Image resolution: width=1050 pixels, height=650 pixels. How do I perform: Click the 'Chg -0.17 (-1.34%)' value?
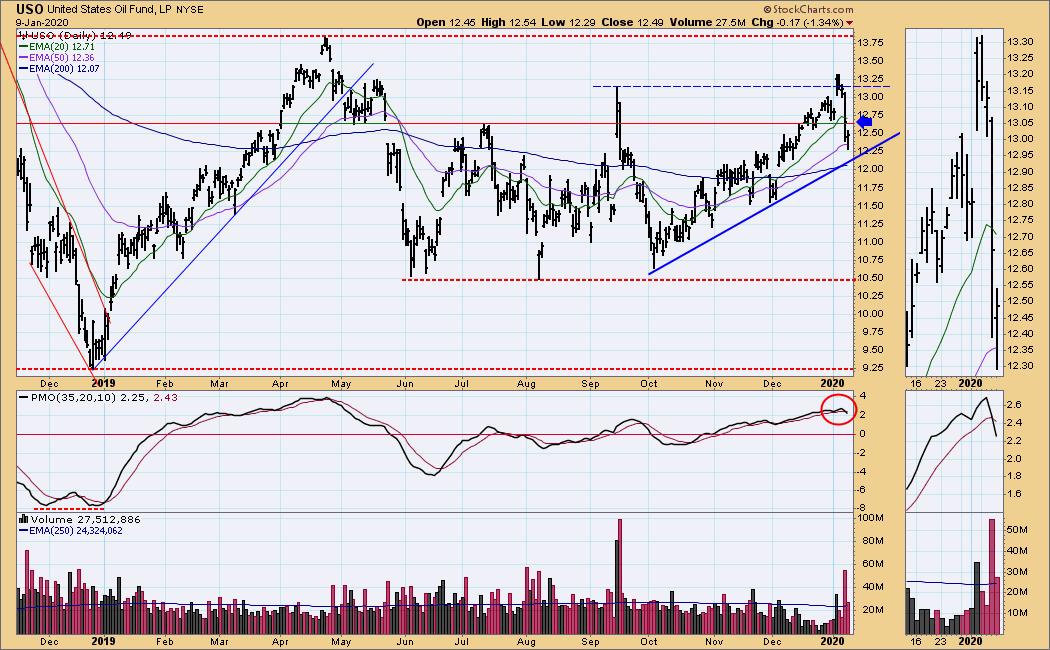point(797,22)
